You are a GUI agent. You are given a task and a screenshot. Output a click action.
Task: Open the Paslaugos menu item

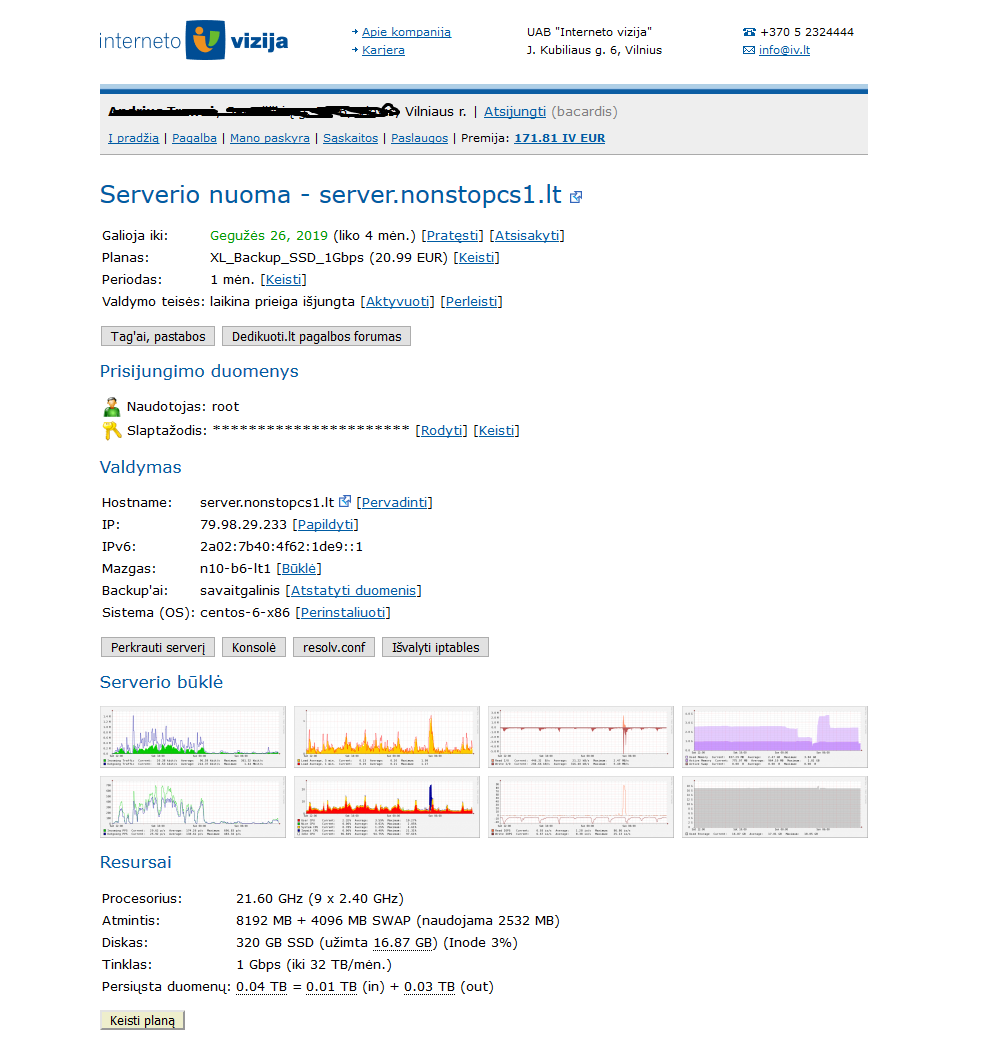[x=419, y=138]
